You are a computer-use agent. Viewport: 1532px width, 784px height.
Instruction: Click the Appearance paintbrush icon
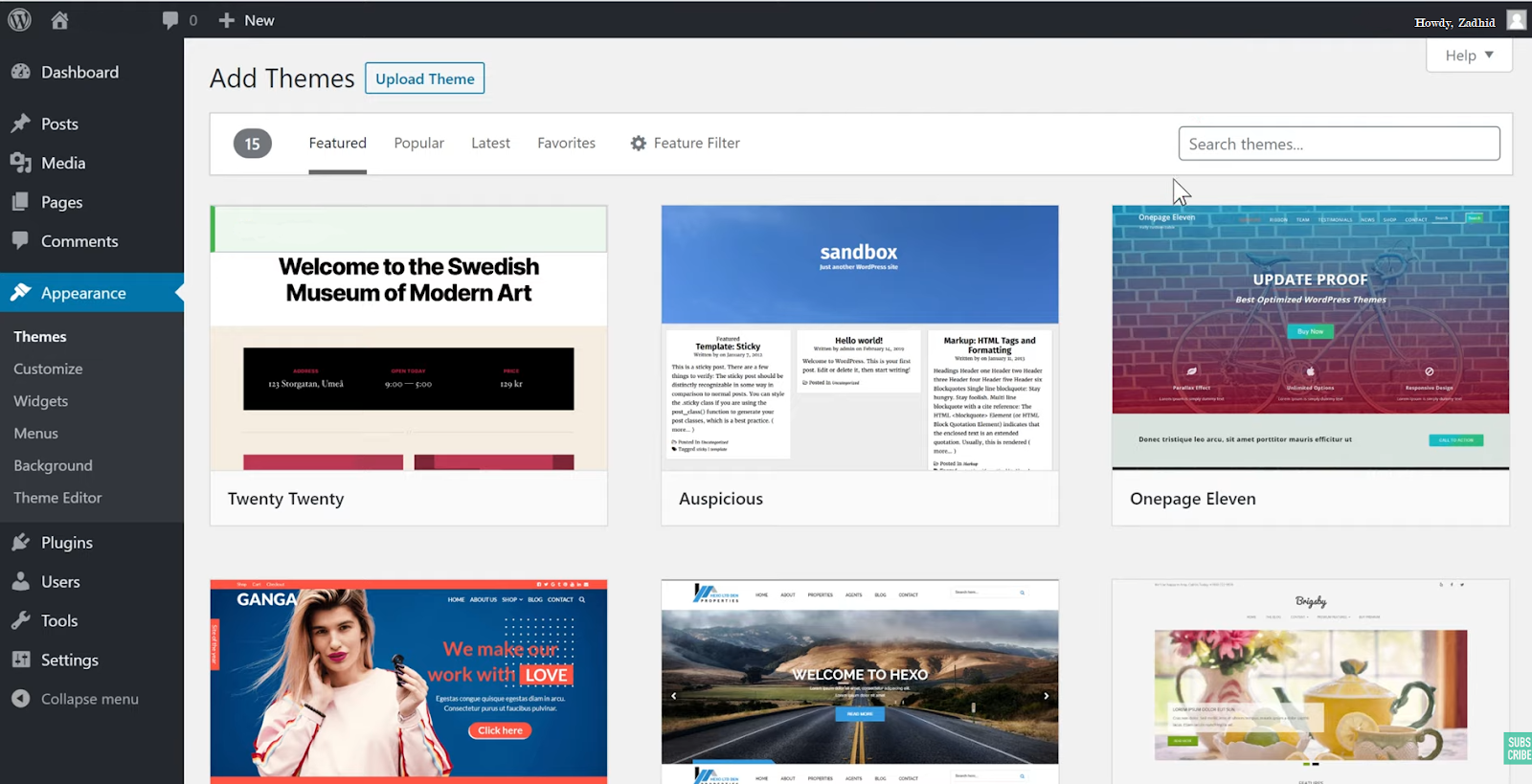(20, 293)
